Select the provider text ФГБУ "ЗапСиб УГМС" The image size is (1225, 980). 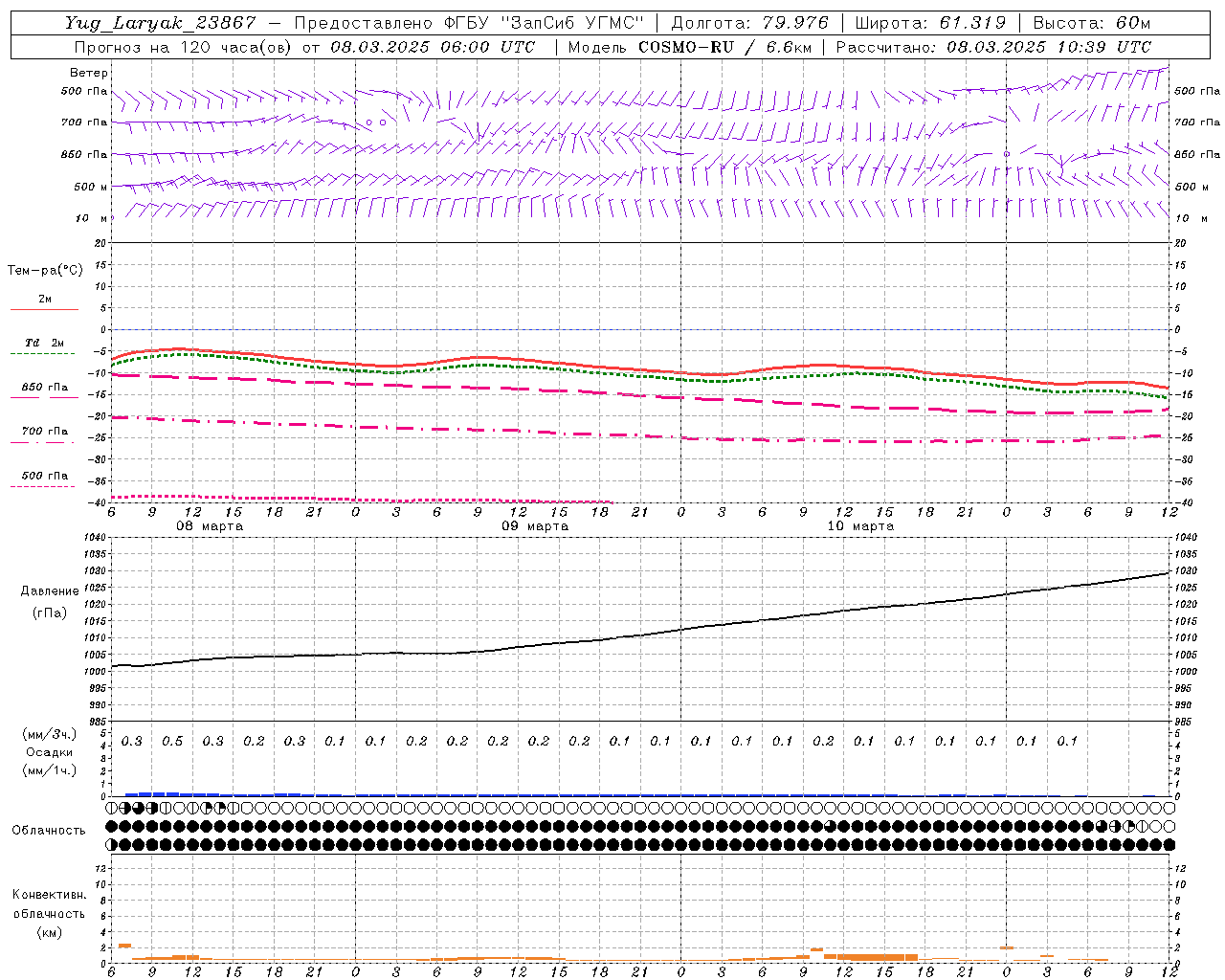tap(545, 23)
